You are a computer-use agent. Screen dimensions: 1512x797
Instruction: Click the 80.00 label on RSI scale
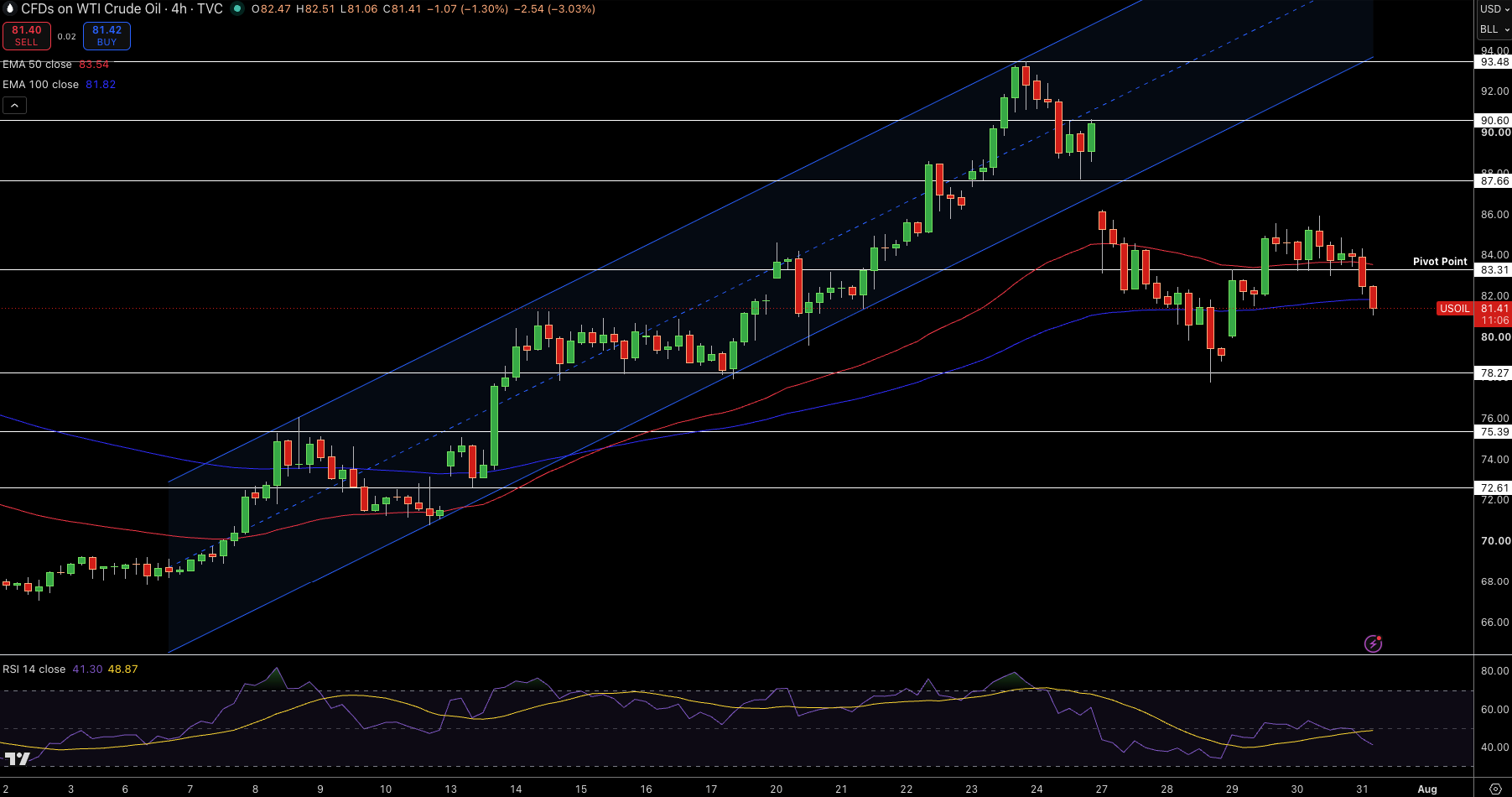pyautogui.click(x=1494, y=671)
